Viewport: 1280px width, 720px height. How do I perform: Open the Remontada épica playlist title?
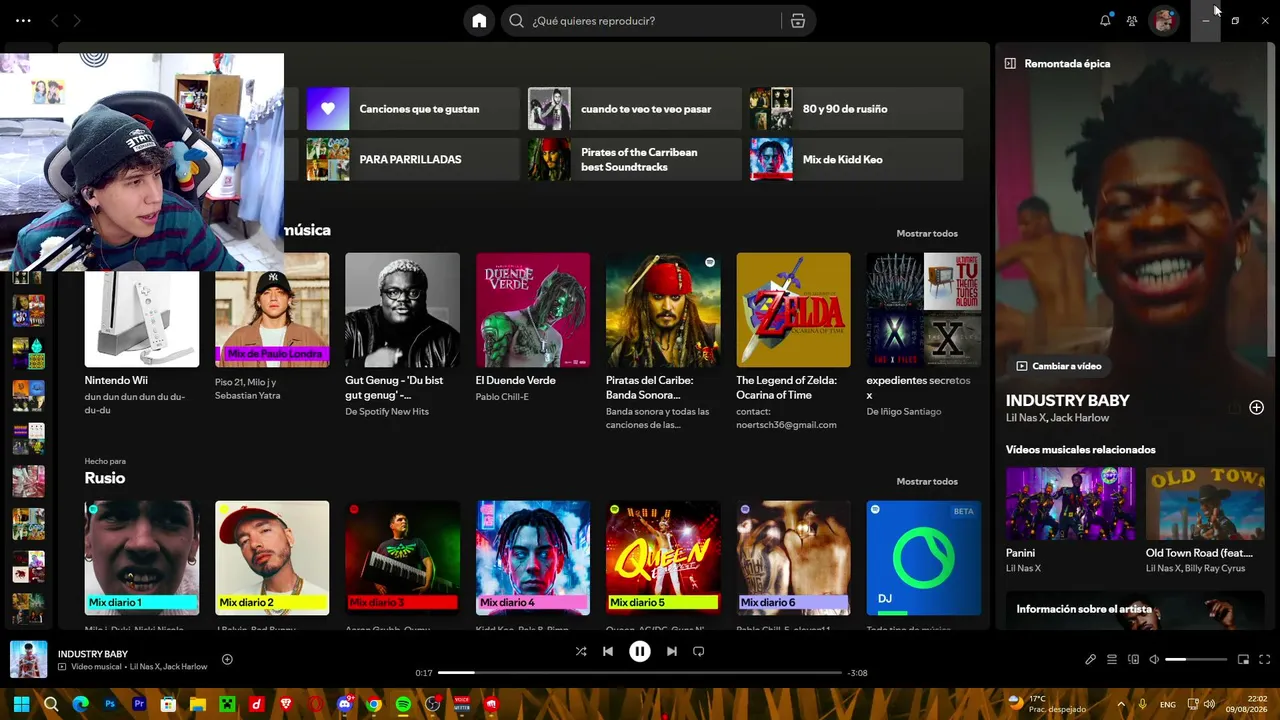point(1067,63)
